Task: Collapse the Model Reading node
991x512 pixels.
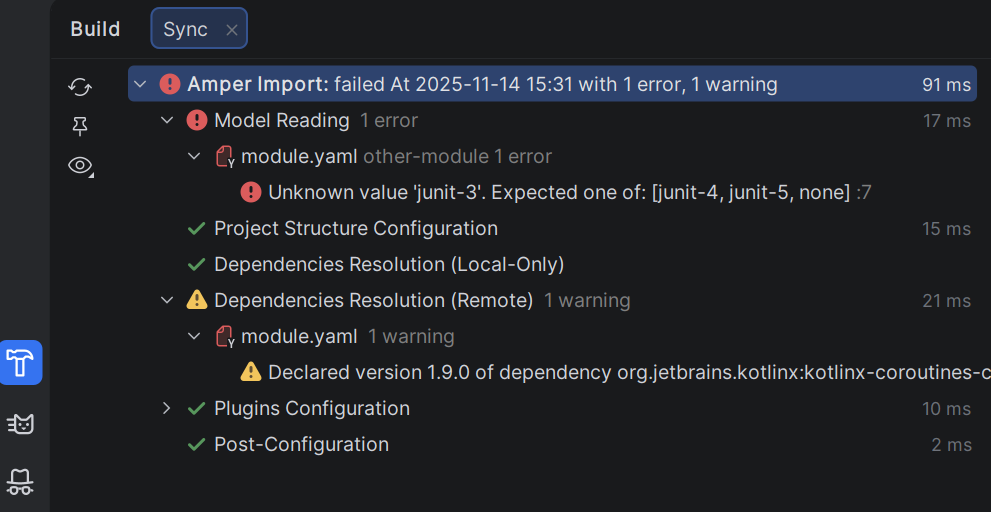Action: coord(167,120)
